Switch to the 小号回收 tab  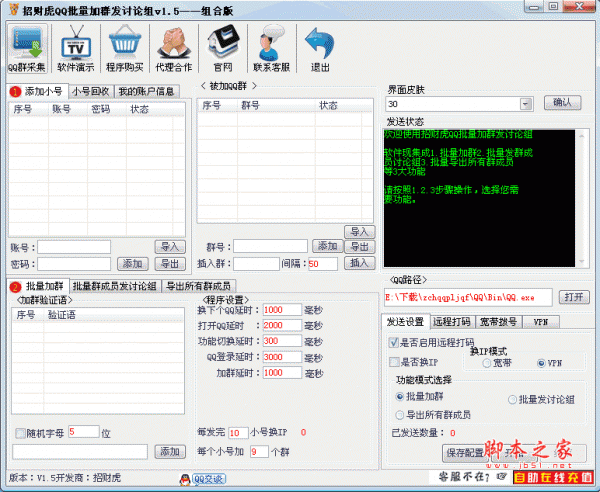(91, 92)
